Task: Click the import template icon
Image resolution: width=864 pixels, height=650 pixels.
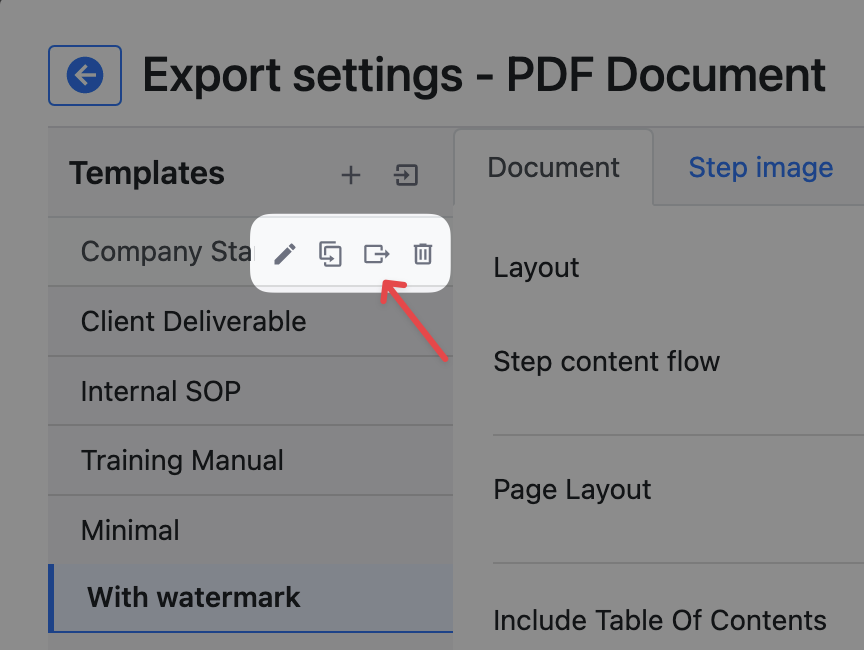Action: click(x=405, y=176)
